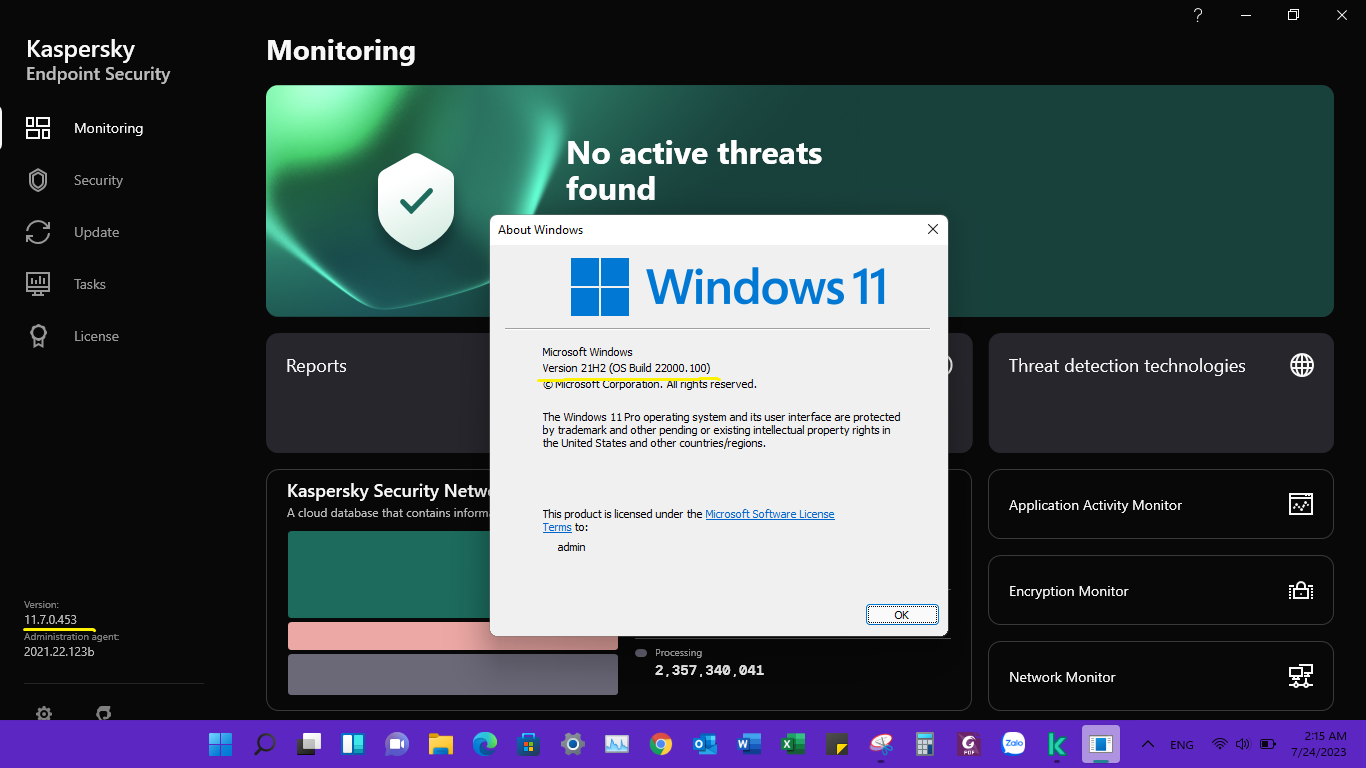Open the Zalo app from taskbar
This screenshot has width=1366, height=768.
tap(1013, 744)
